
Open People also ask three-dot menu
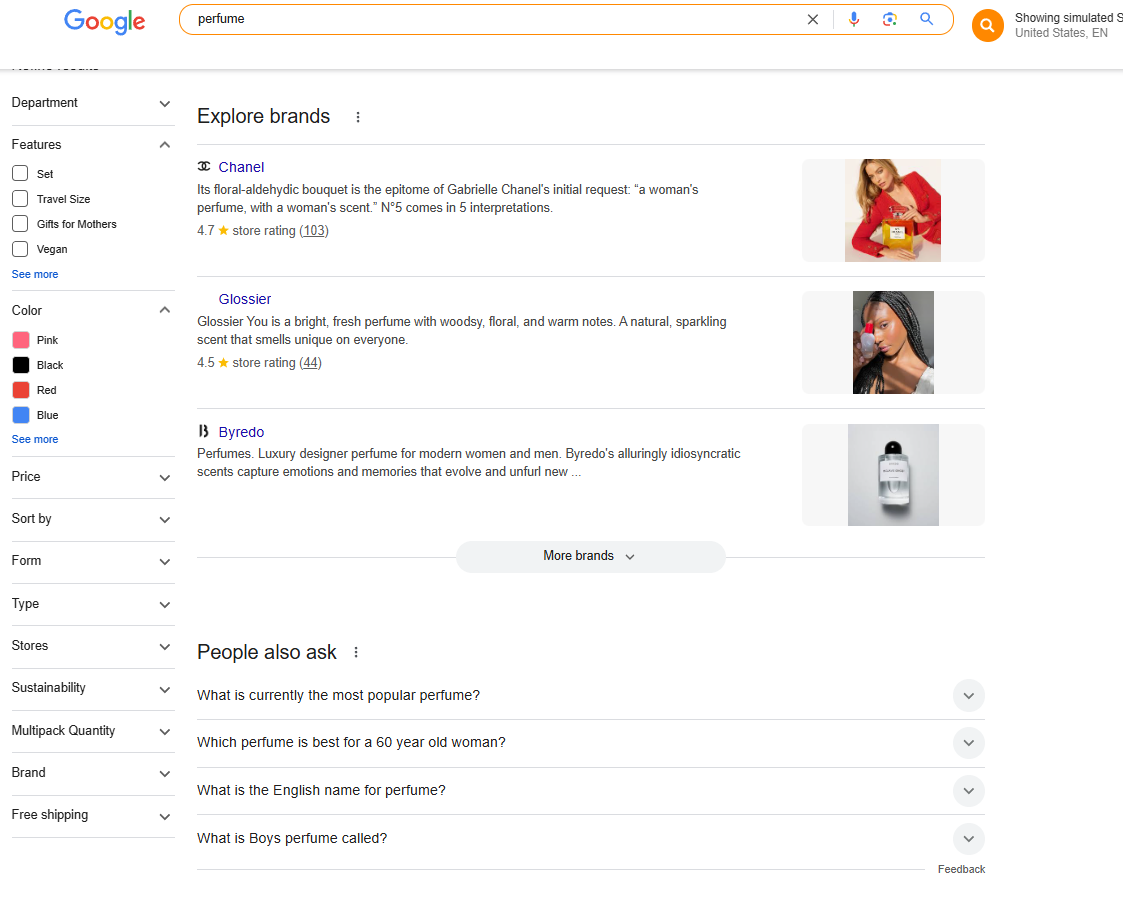point(356,653)
